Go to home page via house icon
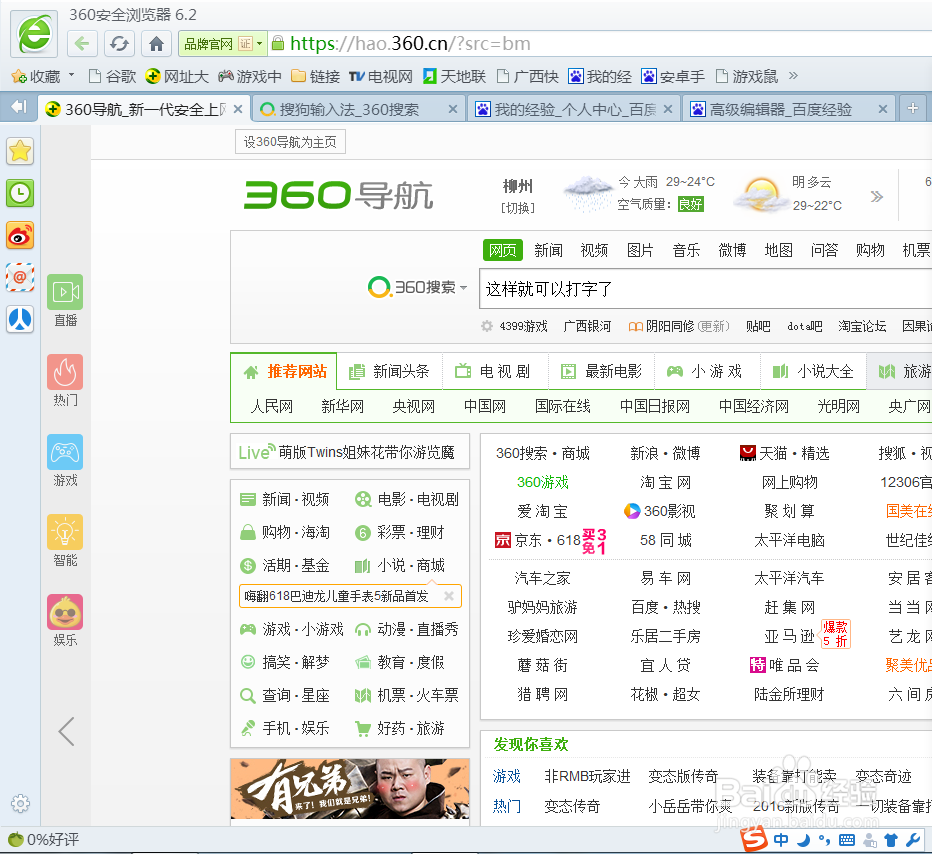The image size is (932, 854). tap(156, 43)
